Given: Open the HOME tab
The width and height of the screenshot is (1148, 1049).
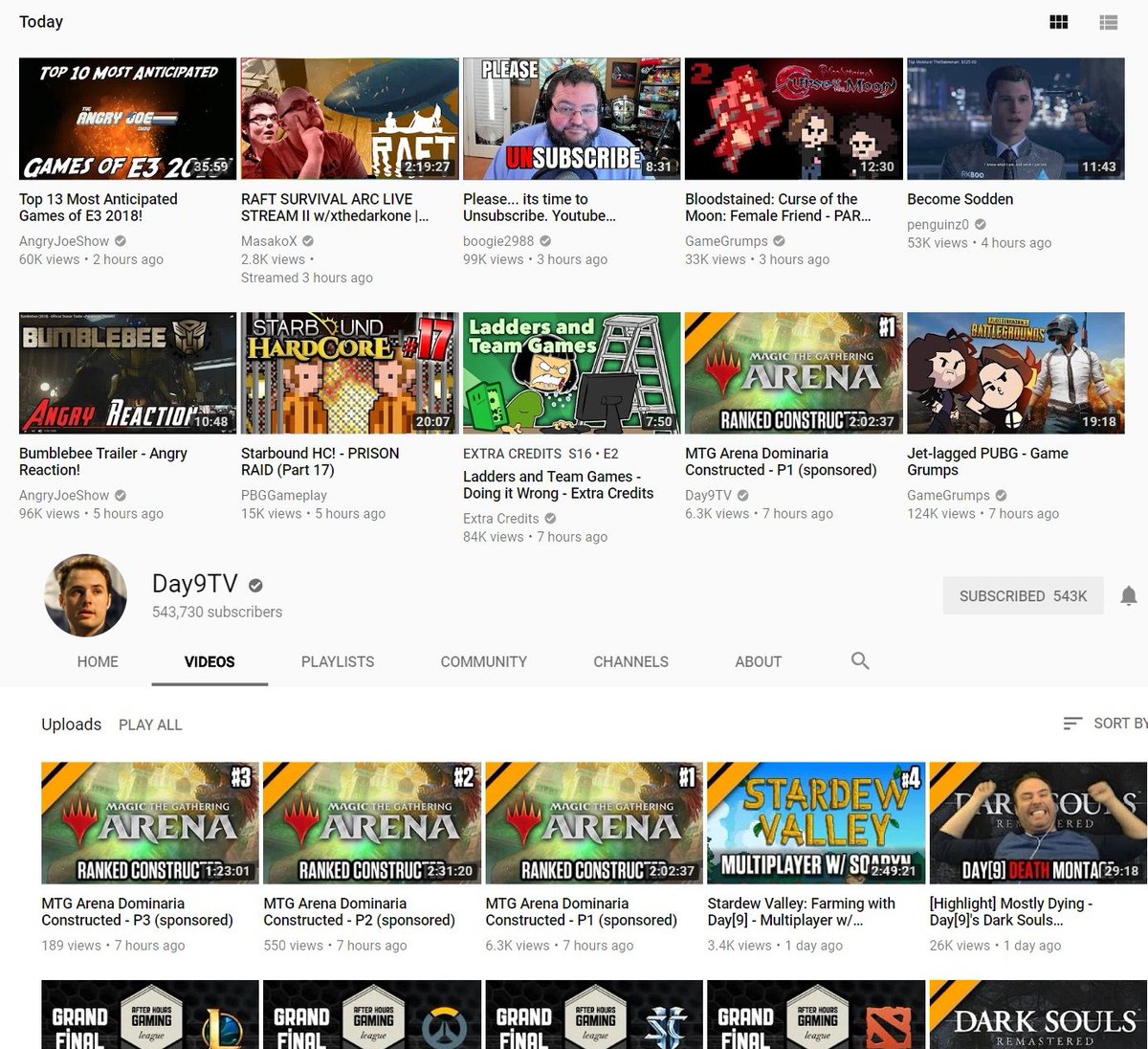Looking at the screenshot, I should click(x=98, y=661).
